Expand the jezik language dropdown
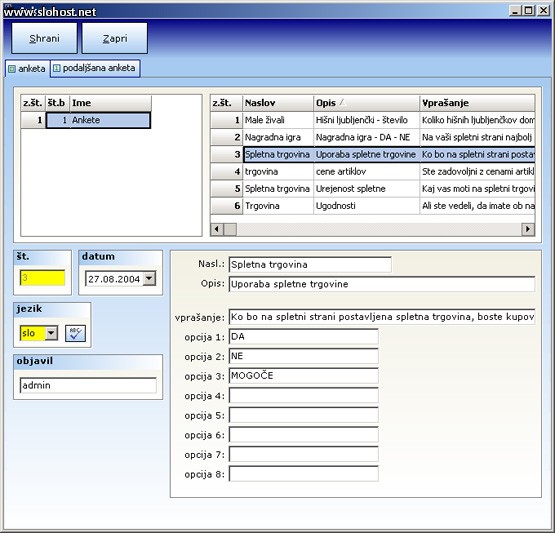The width and height of the screenshot is (555, 533). [x=51, y=333]
